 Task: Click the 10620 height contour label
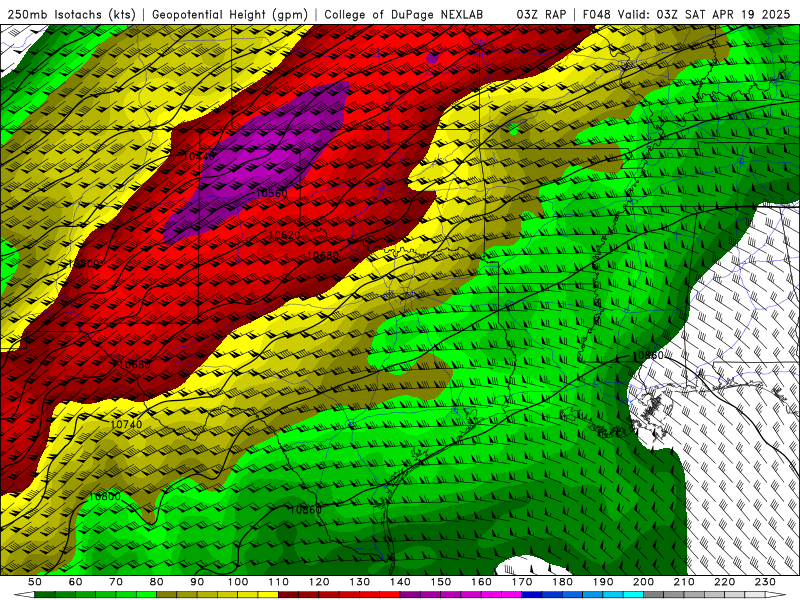click(x=284, y=235)
